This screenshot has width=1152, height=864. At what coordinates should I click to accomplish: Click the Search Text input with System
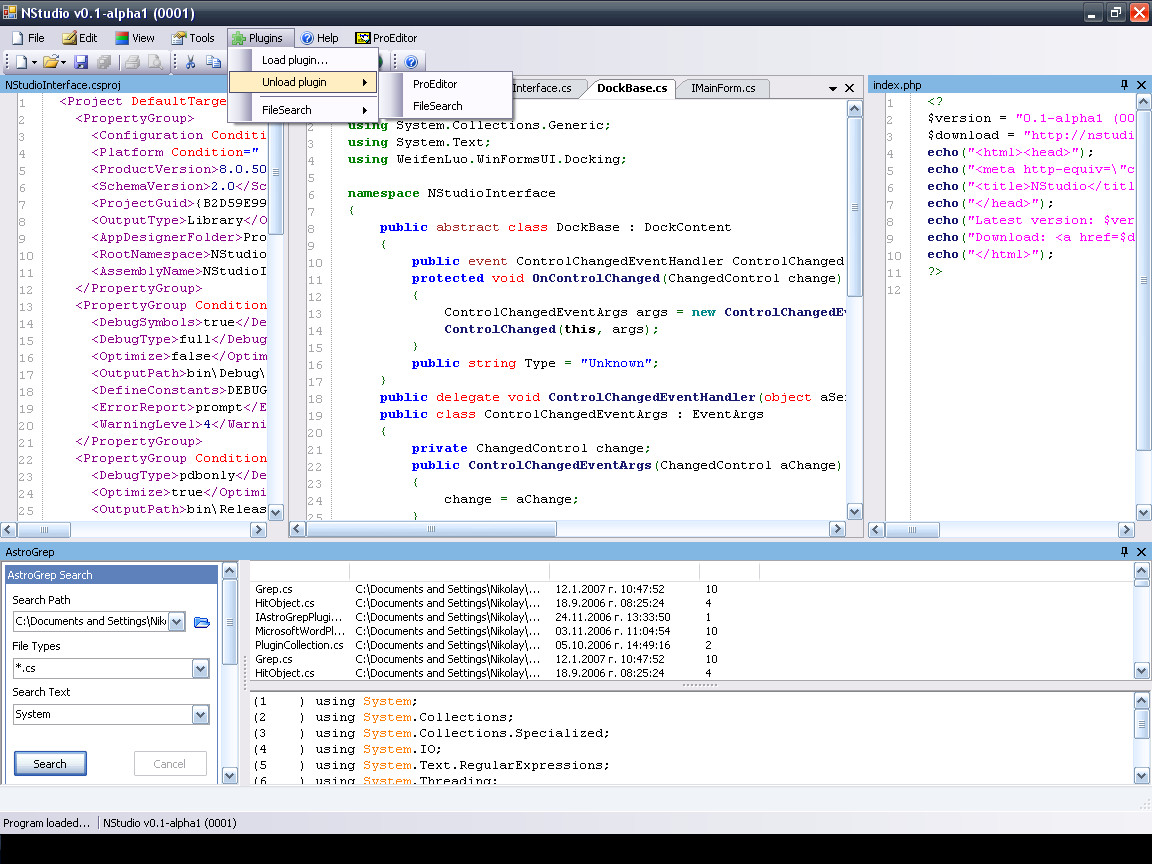point(103,715)
